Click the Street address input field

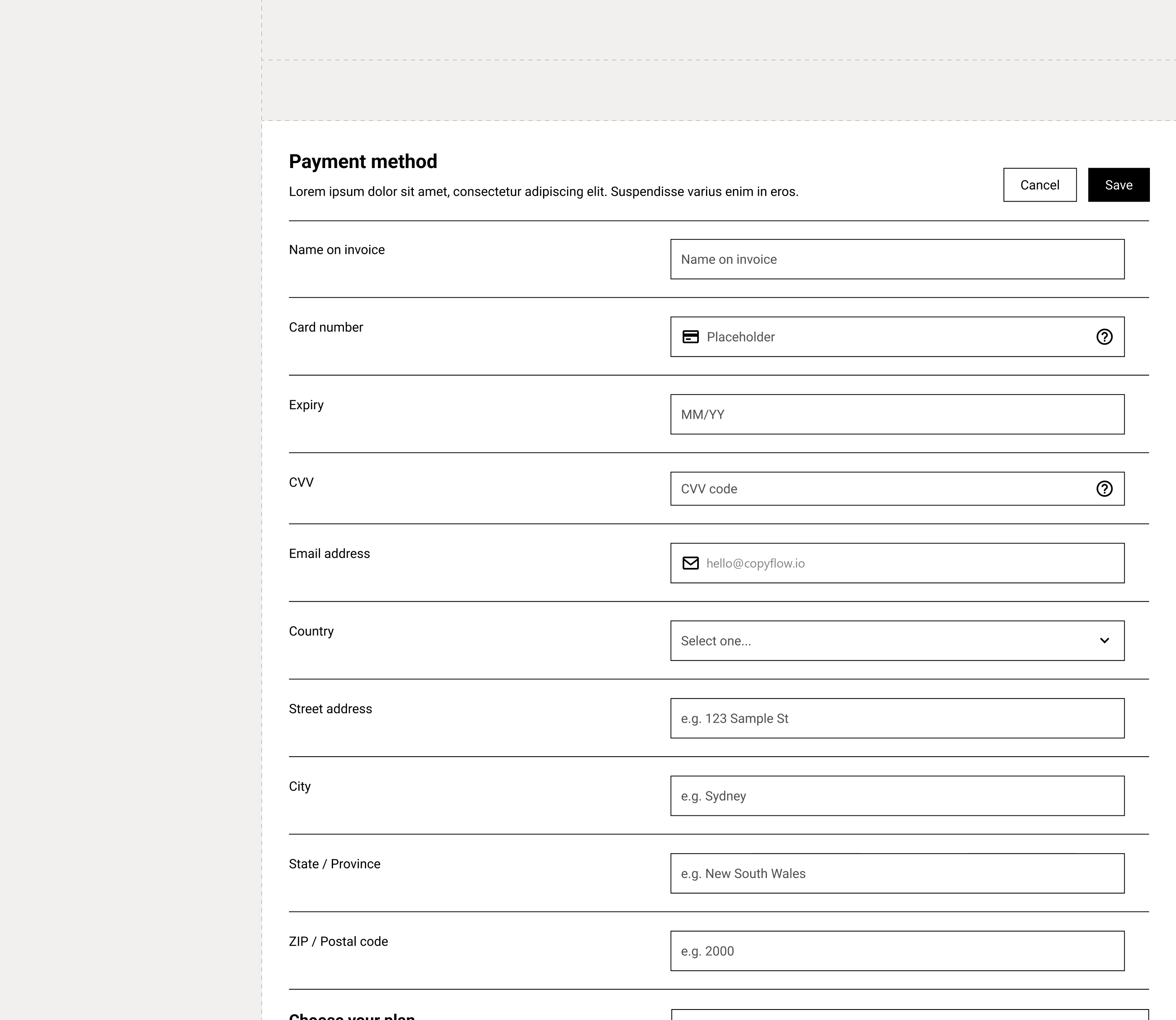coord(897,718)
